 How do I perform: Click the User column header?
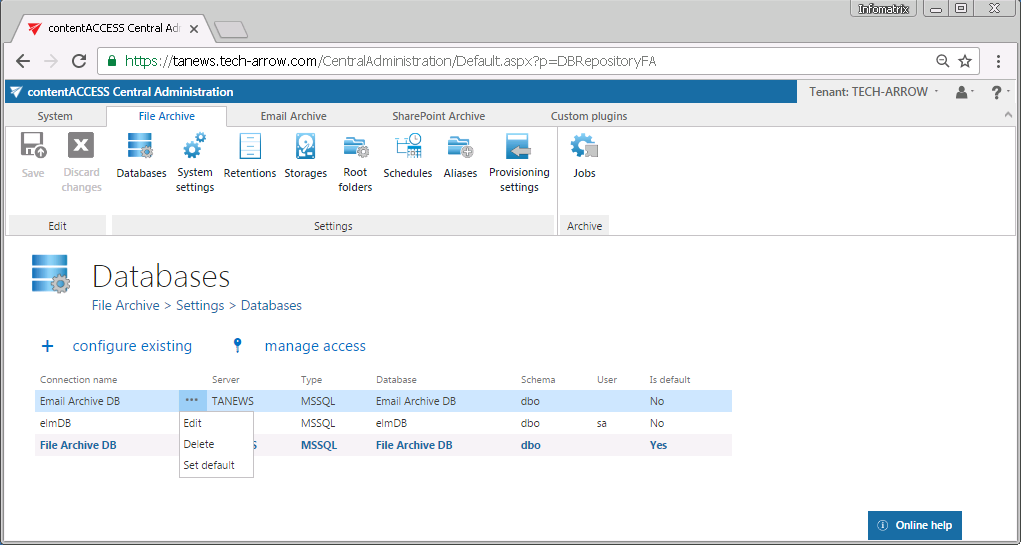pos(607,380)
